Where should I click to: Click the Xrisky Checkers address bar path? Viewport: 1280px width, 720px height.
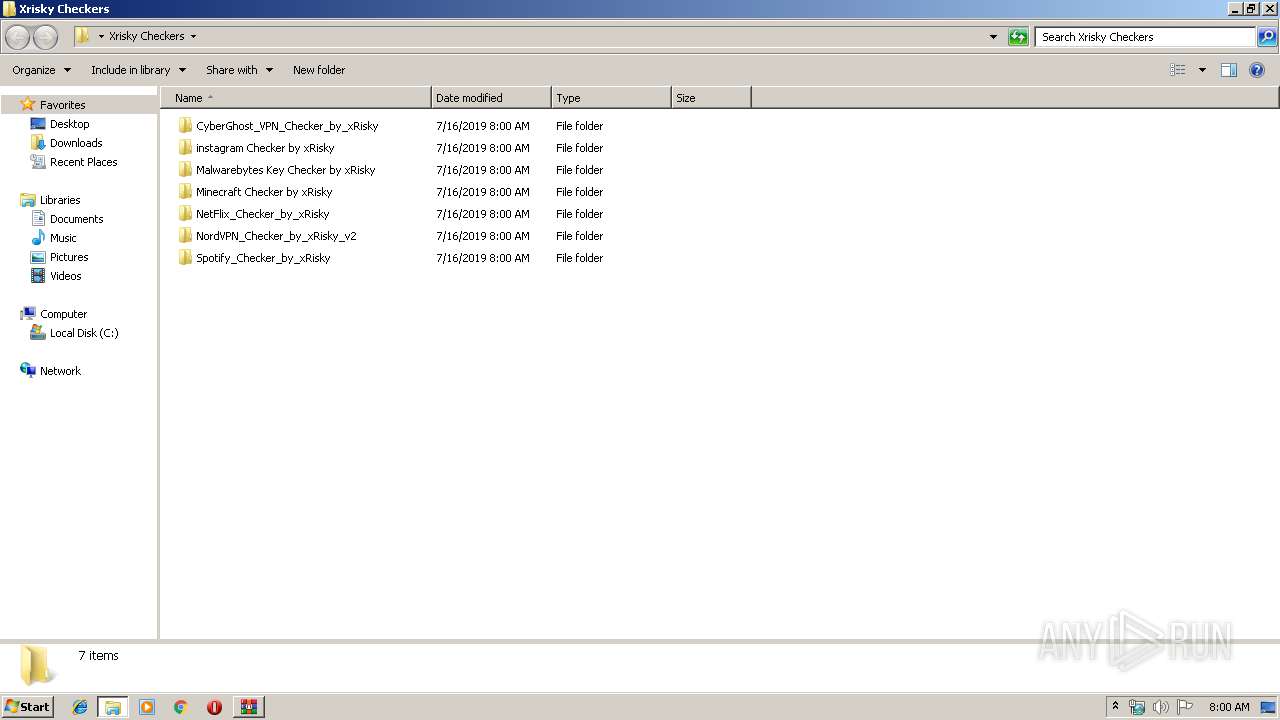point(146,36)
